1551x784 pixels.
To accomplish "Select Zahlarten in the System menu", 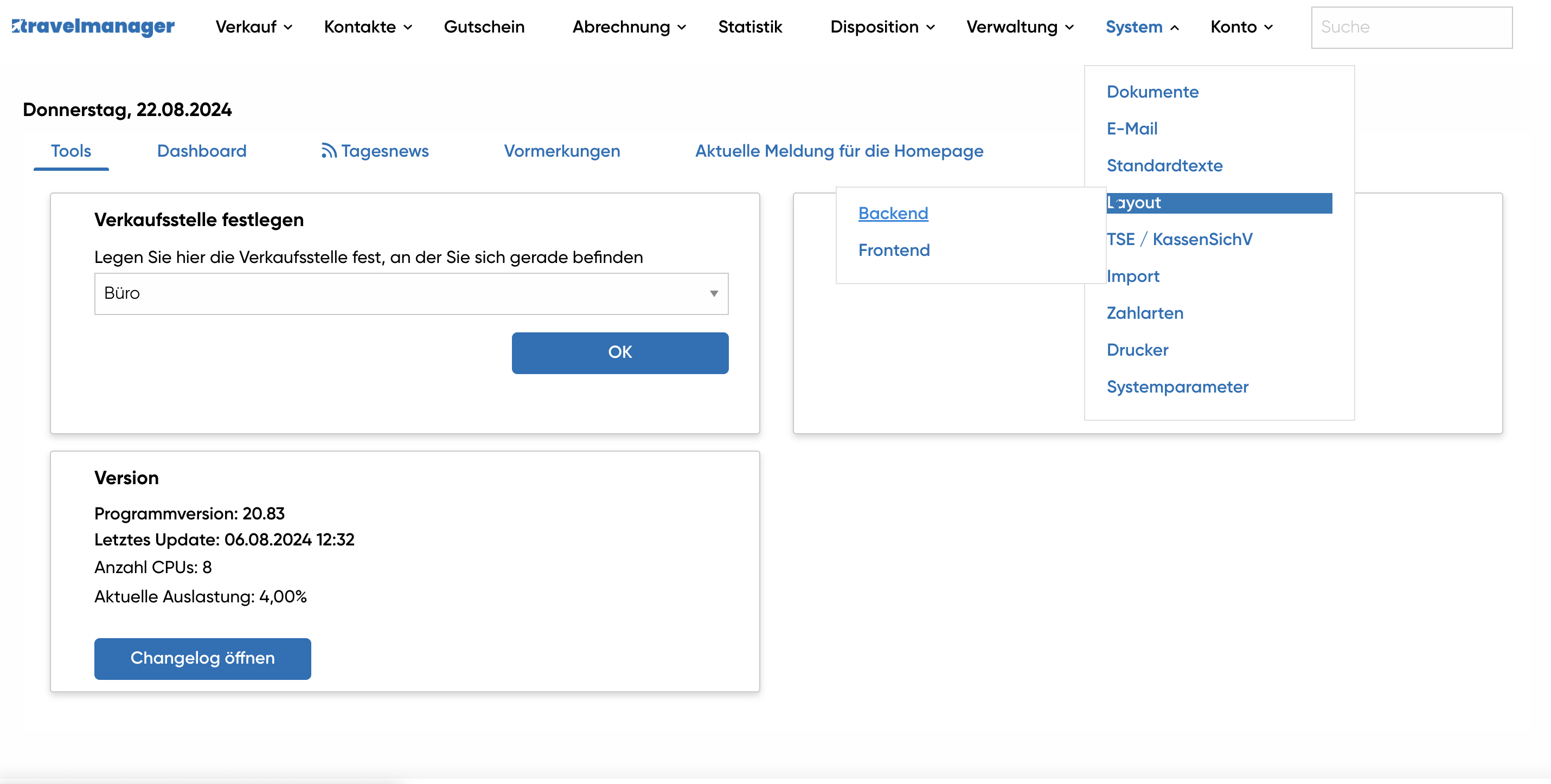I will pos(1145,313).
